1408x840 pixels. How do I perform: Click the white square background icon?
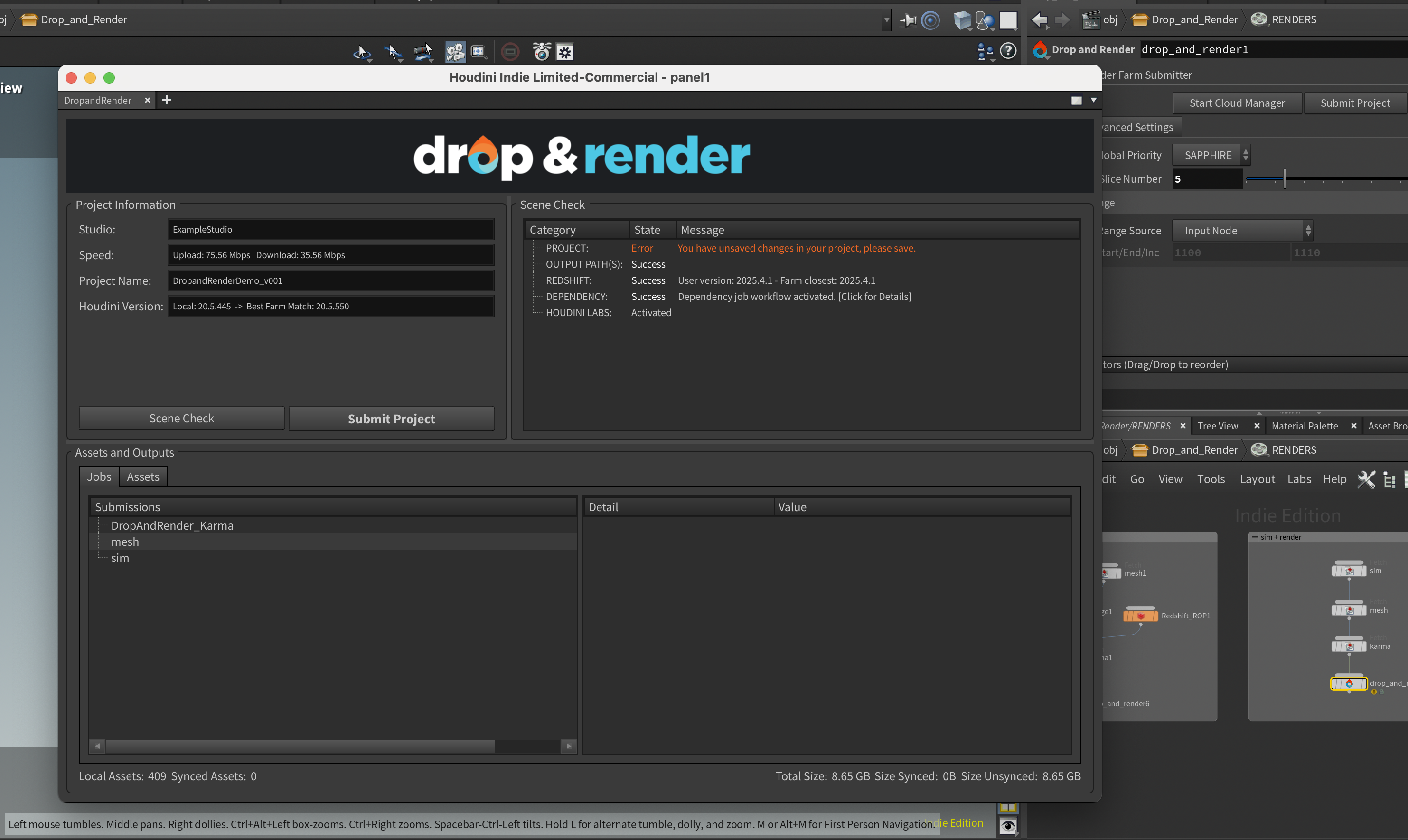1008,20
